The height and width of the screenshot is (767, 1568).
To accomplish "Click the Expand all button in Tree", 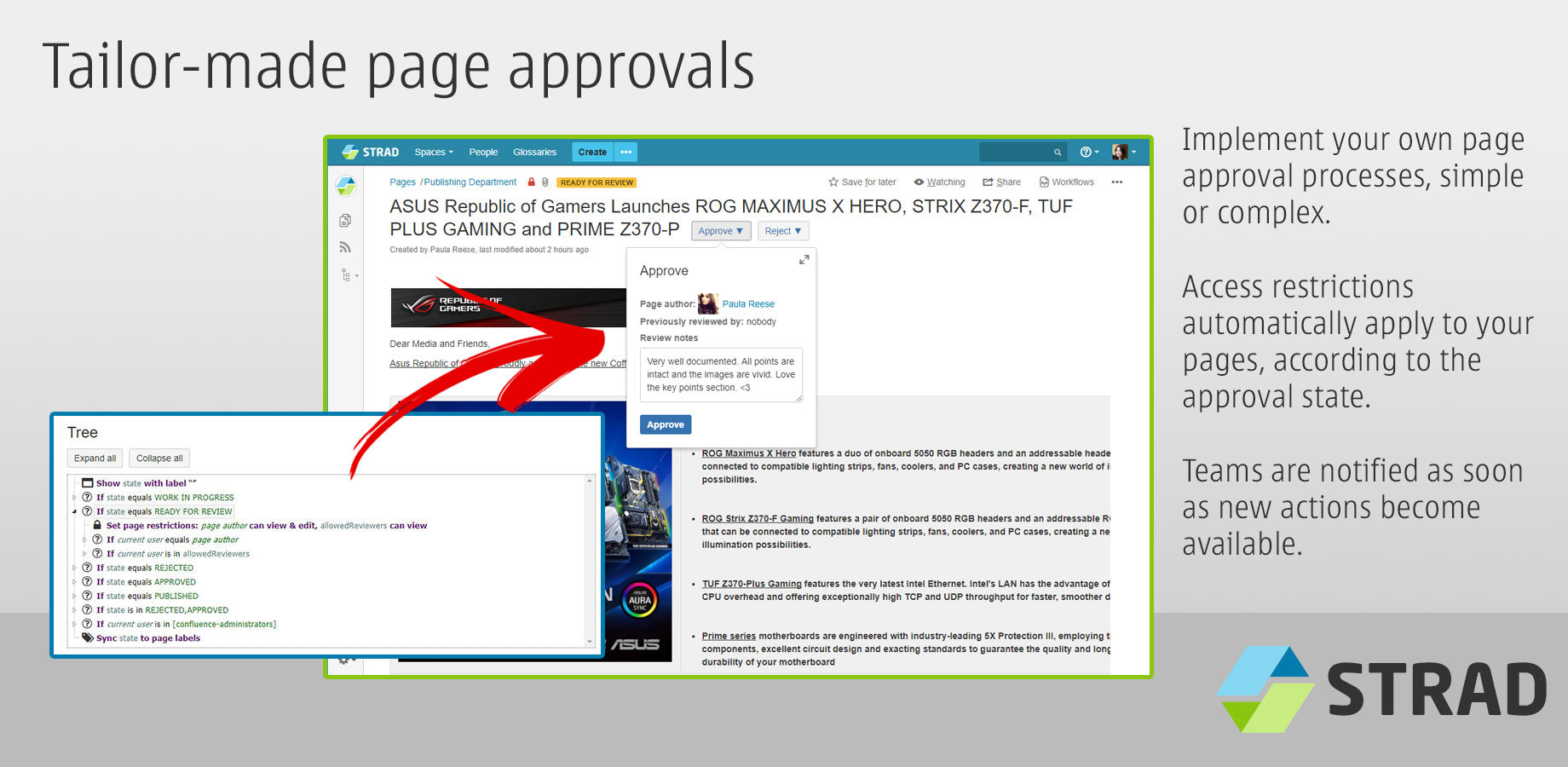I will [95, 458].
